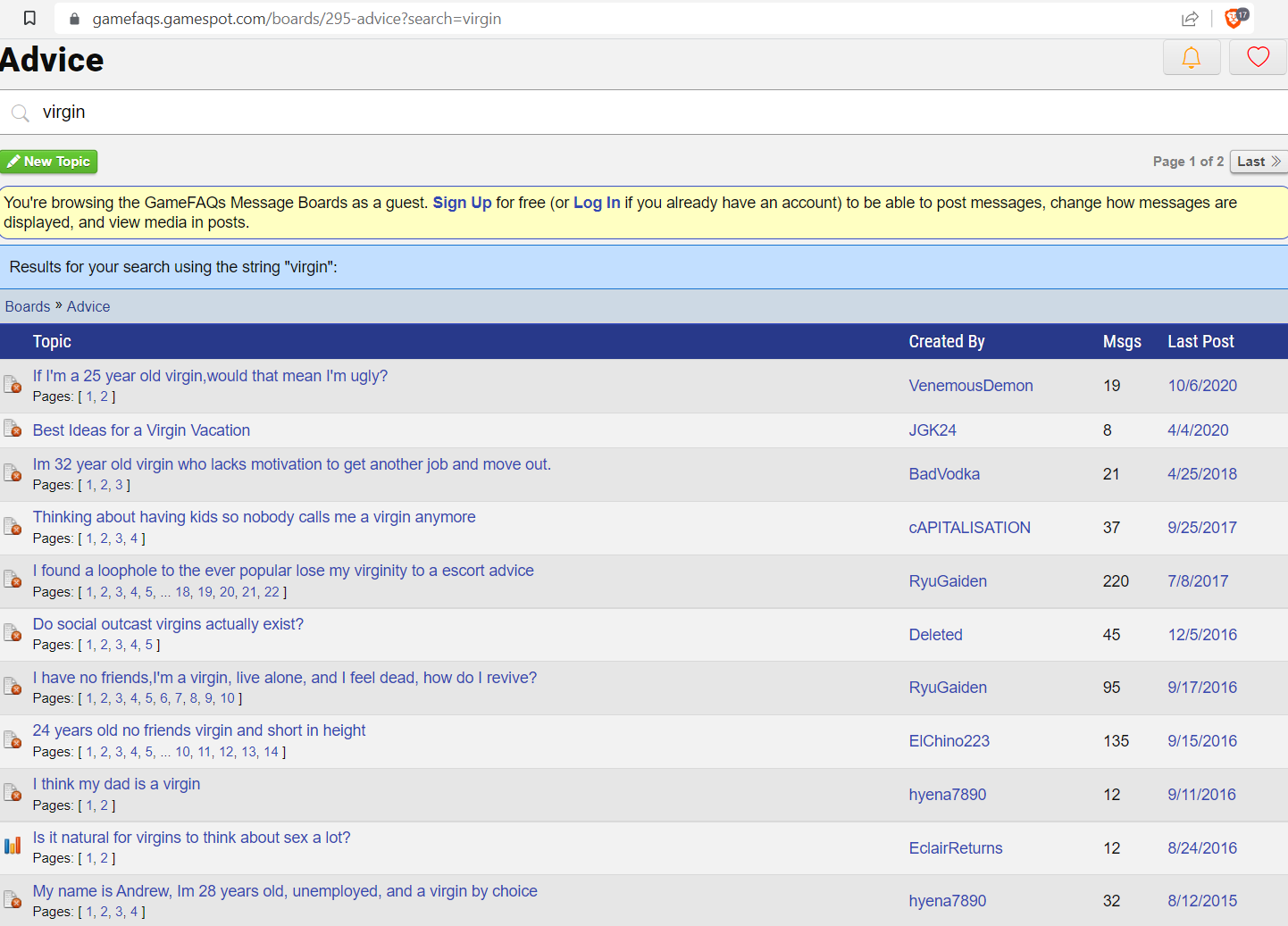The width and height of the screenshot is (1288, 926).
Task: Open topic 'Thinking about having kids'
Action: 254,517
